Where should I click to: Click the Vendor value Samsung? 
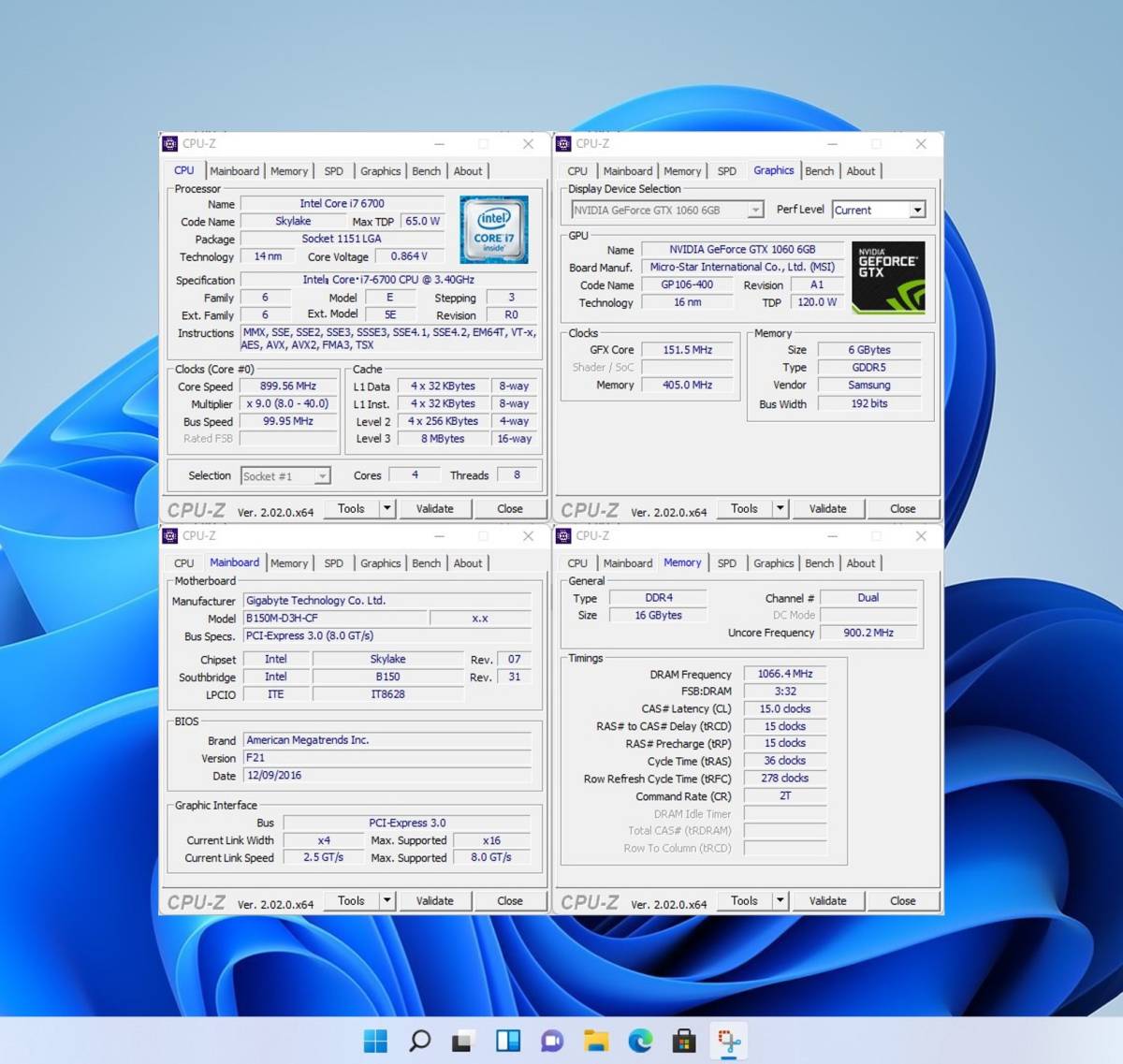click(869, 386)
